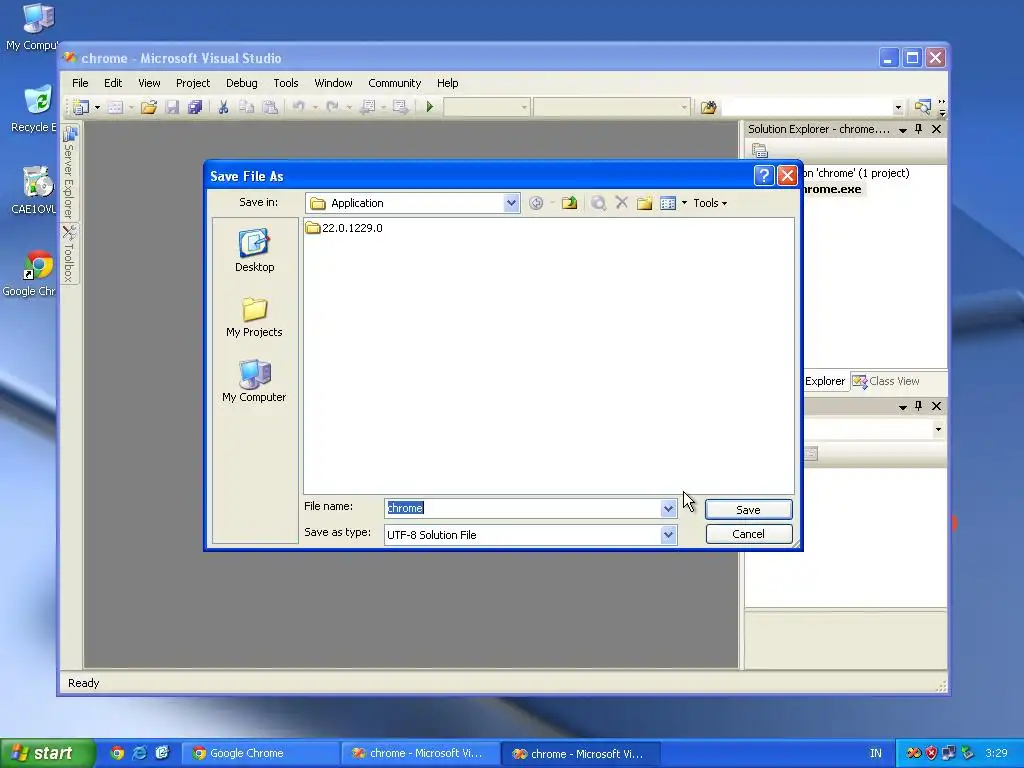Expand the File name dropdown arrow
Image resolution: width=1024 pixels, height=768 pixels.
click(x=668, y=508)
